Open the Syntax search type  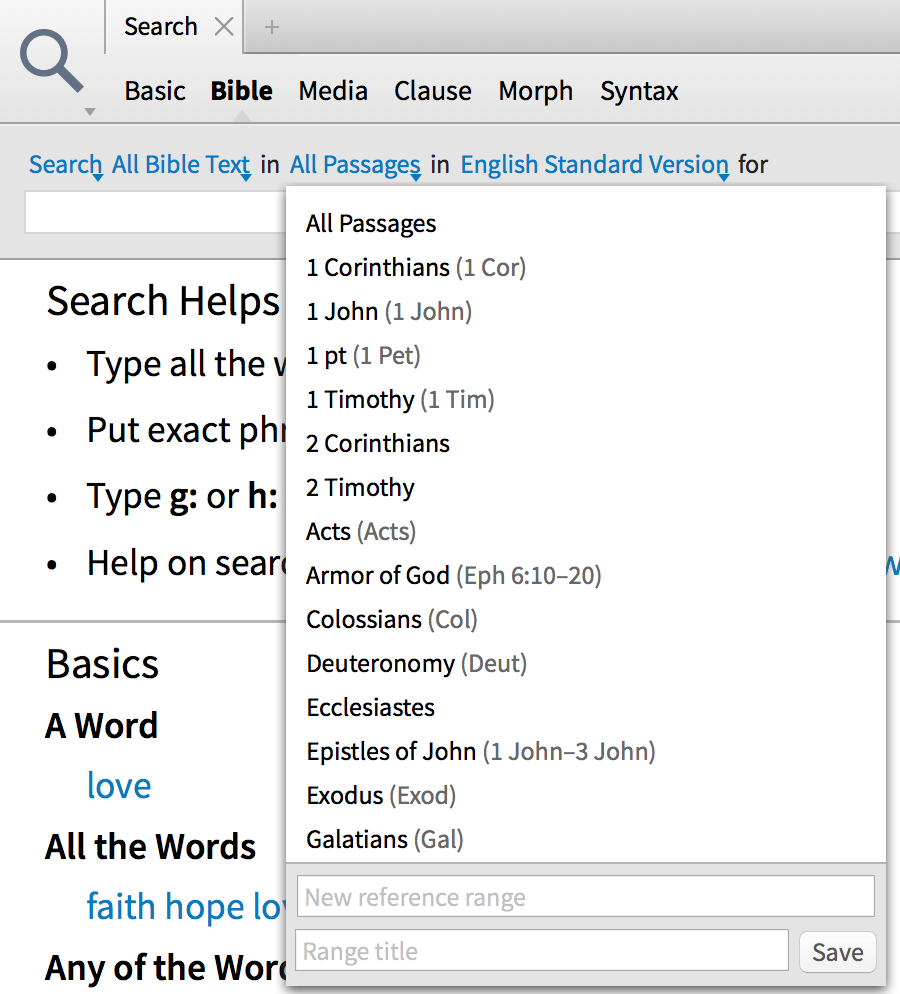pos(639,91)
